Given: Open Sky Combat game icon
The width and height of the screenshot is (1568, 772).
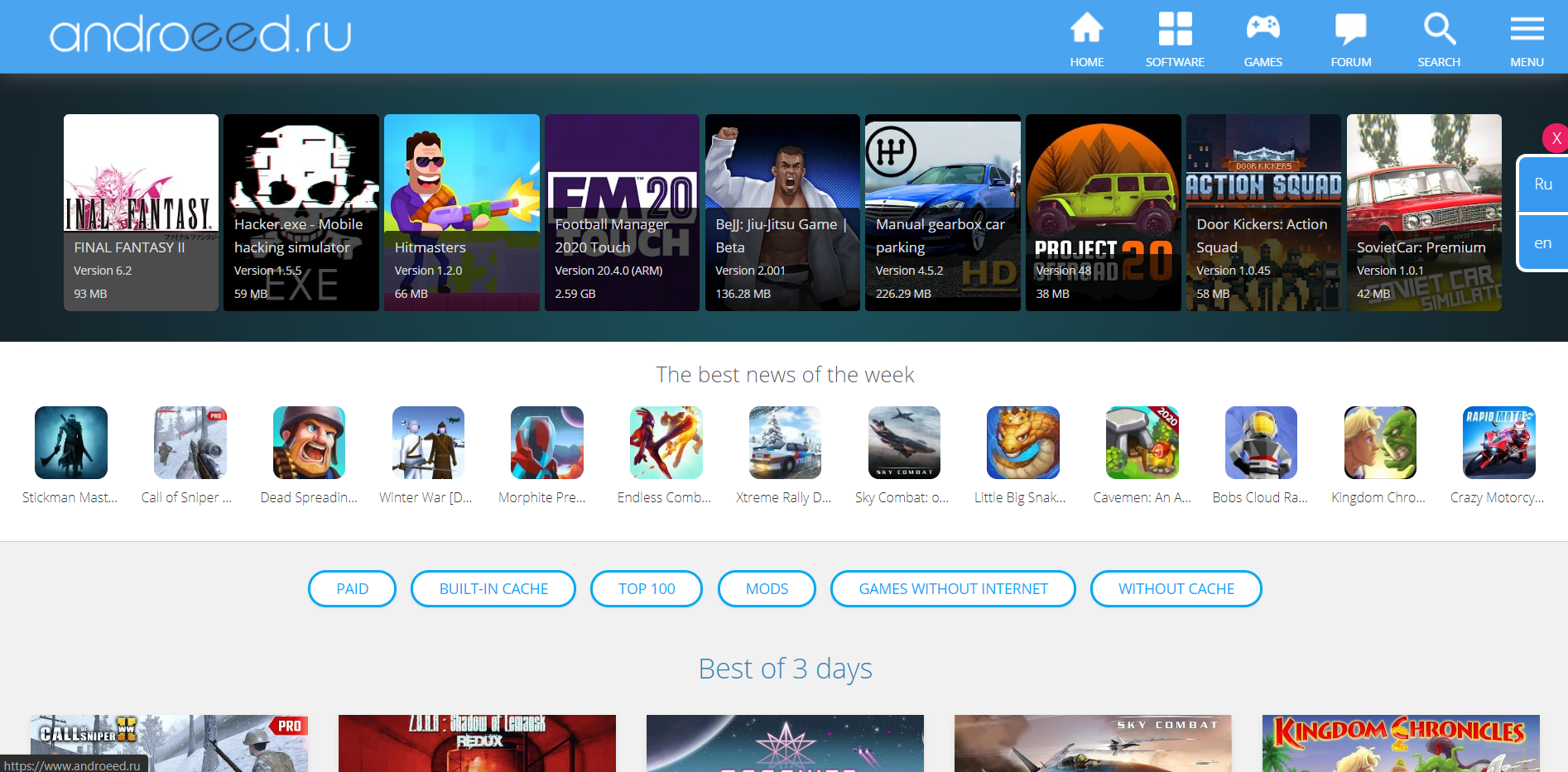Looking at the screenshot, I should pyautogui.click(x=904, y=443).
